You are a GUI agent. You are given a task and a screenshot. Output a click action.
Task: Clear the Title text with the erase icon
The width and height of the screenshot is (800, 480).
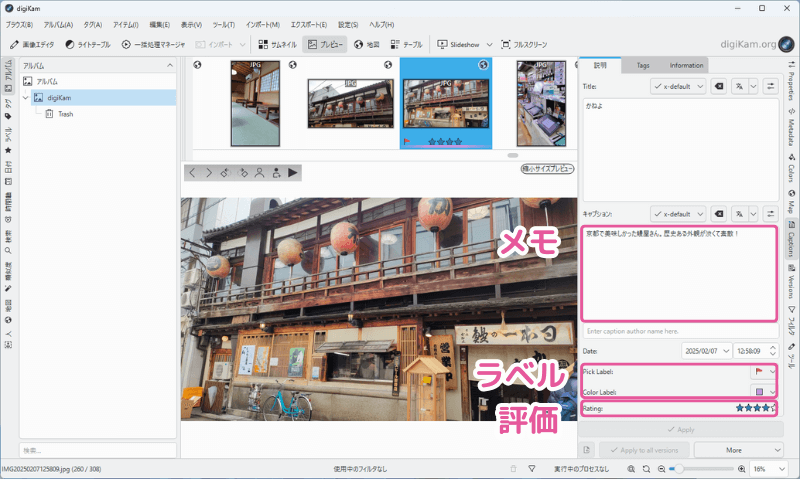(x=719, y=87)
